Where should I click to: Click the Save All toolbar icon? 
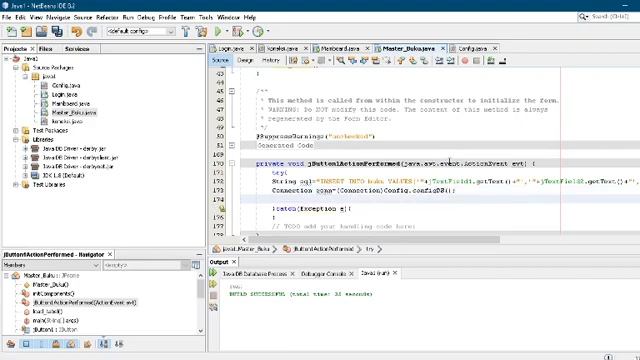57,31
